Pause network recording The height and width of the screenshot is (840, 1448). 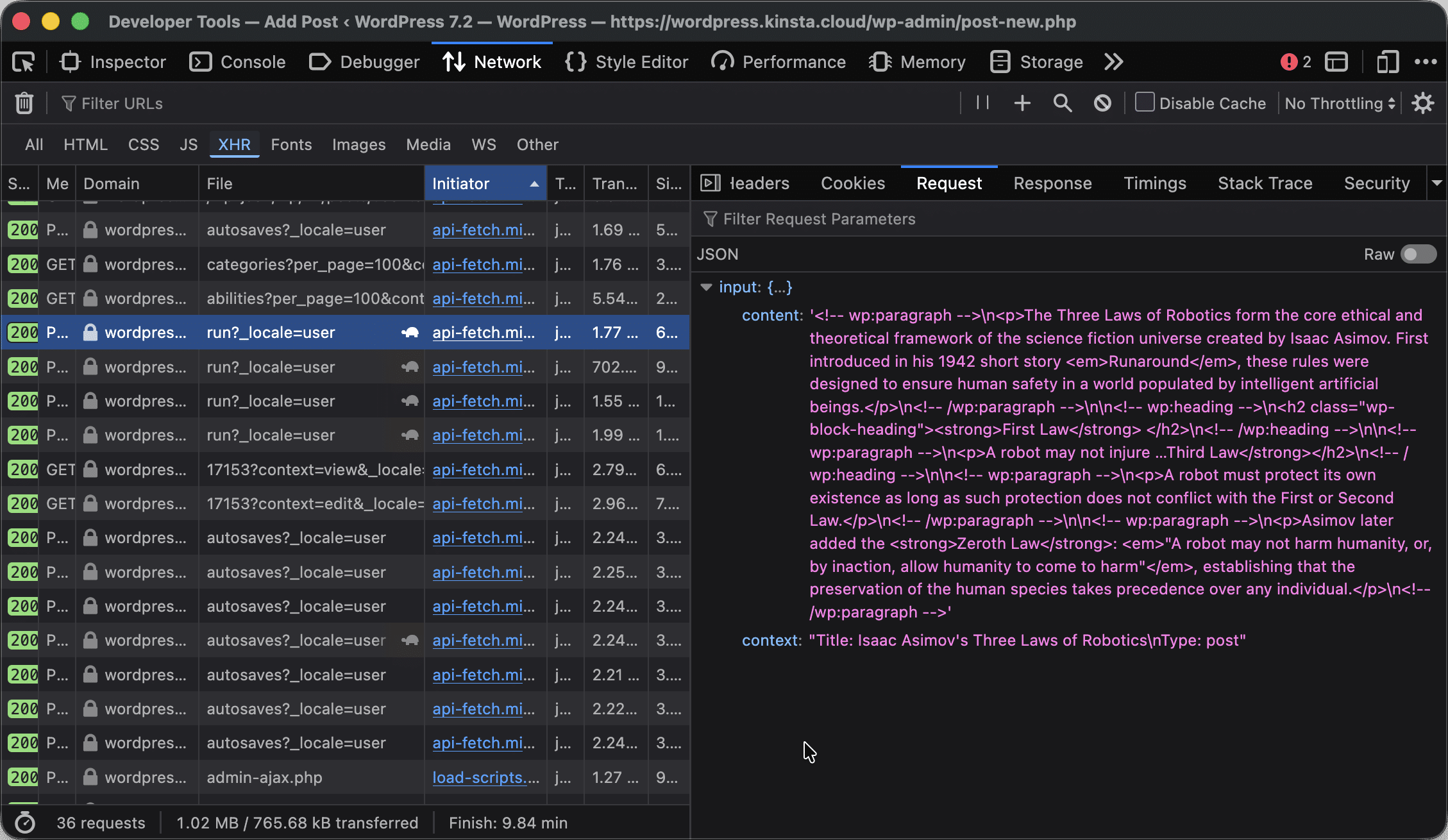[x=982, y=103]
